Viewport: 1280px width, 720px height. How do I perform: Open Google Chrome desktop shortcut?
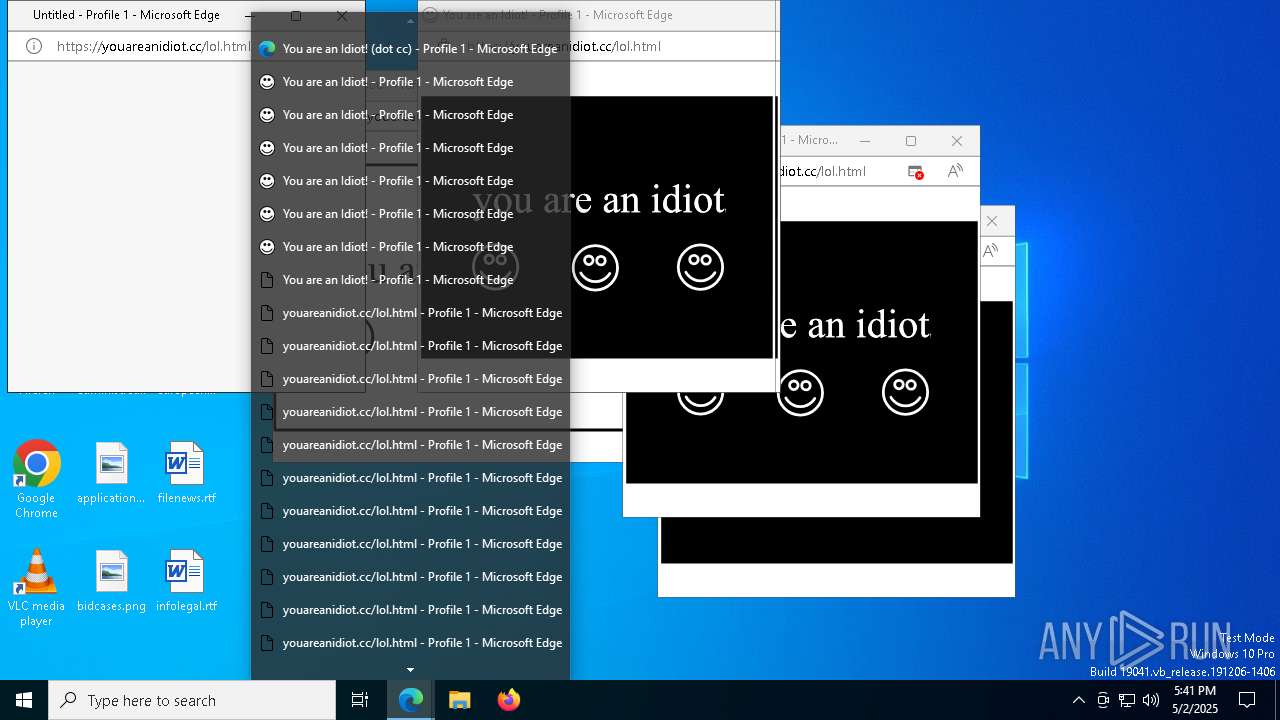tap(37, 480)
